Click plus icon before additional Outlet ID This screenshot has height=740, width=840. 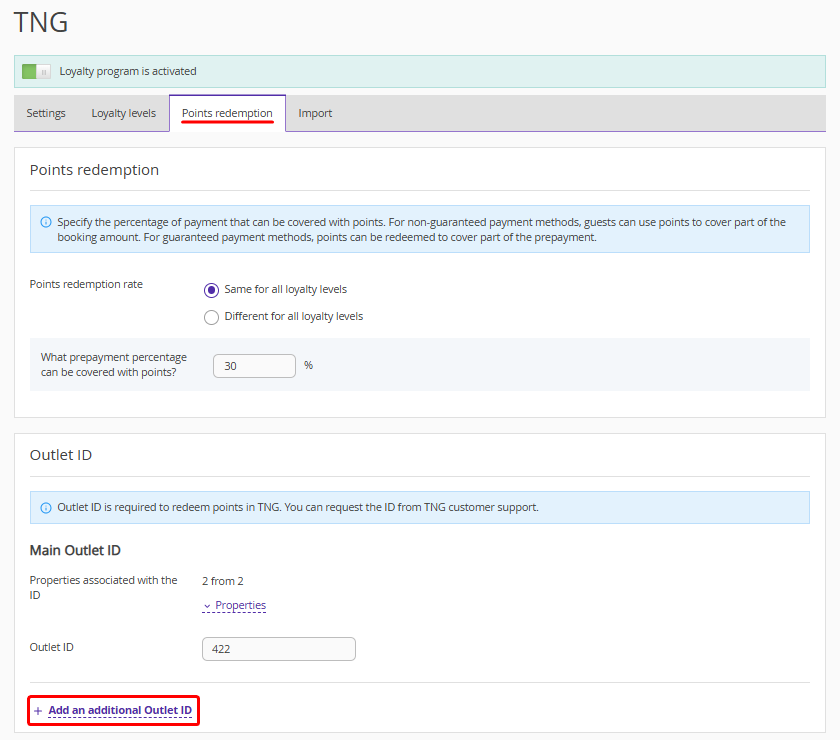click(x=38, y=711)
